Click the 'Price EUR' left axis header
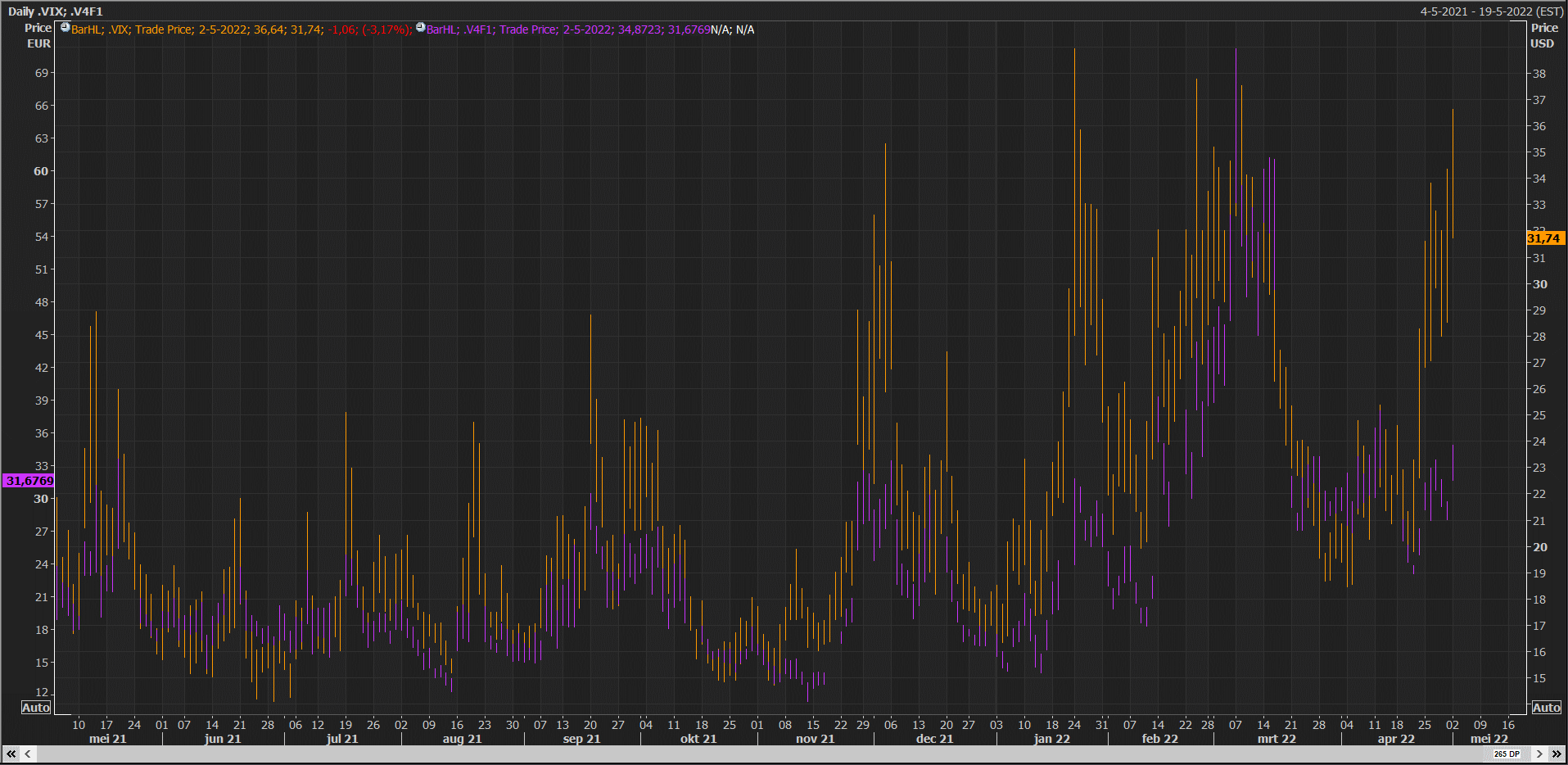 (x=38, y=35)
